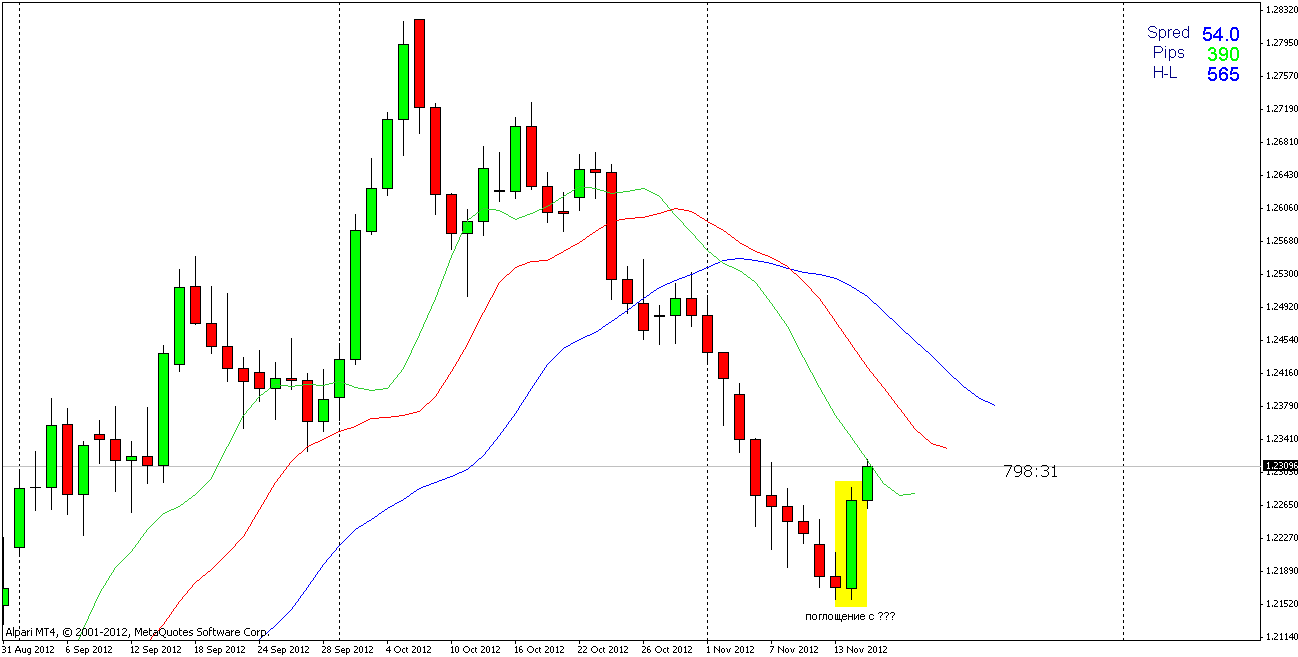Click the 22 Oct 2012 date label

[x=603, y=649]
